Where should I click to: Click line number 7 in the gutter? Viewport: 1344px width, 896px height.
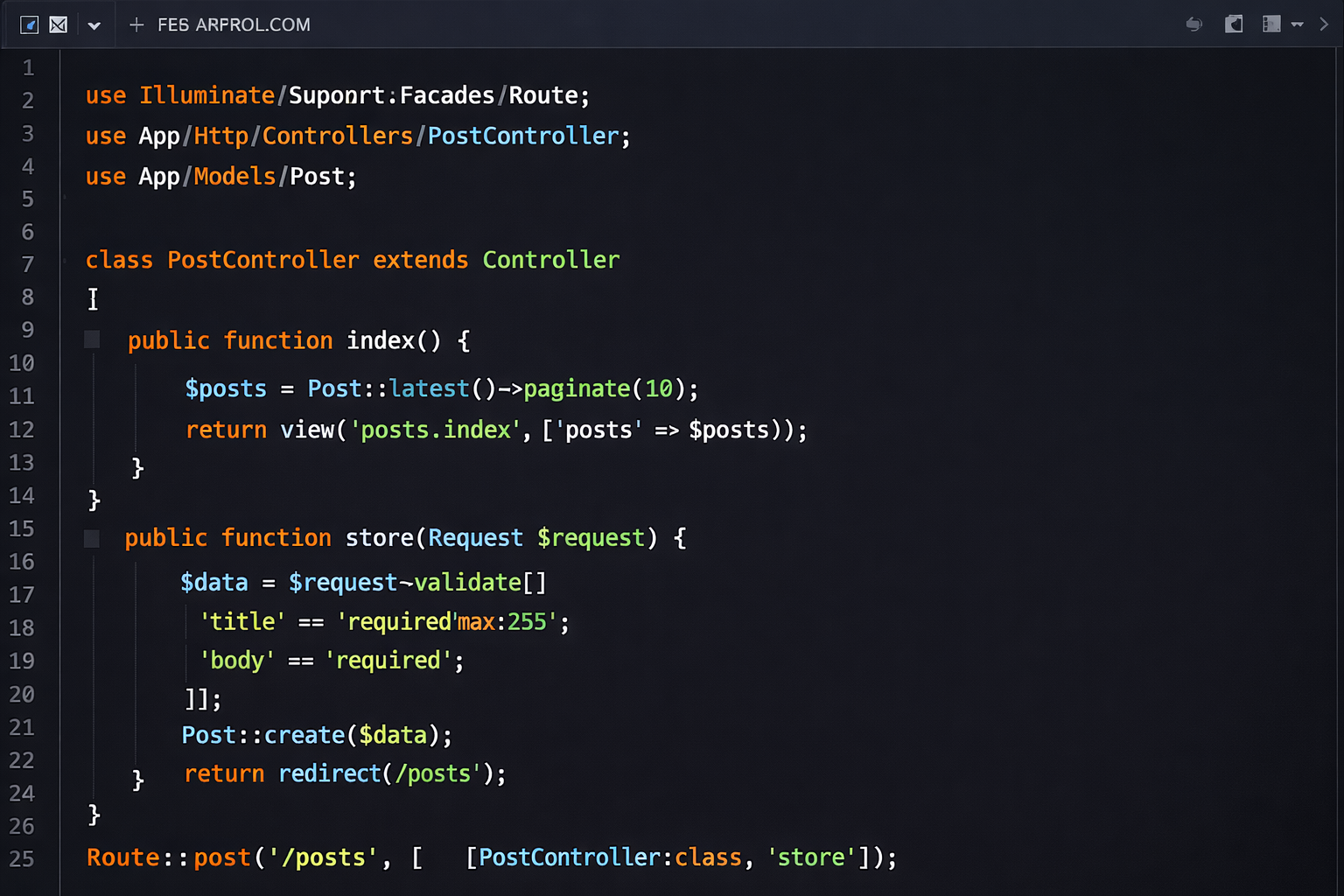[x=28, y=264]
